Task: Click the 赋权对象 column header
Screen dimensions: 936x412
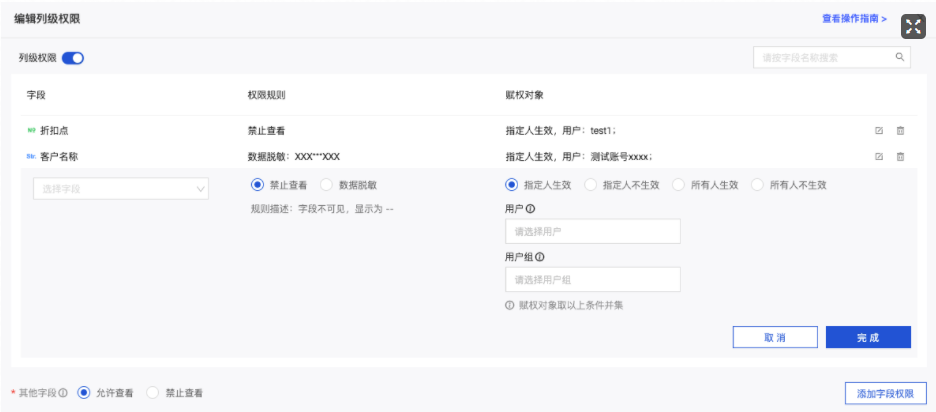Action: 524,95
